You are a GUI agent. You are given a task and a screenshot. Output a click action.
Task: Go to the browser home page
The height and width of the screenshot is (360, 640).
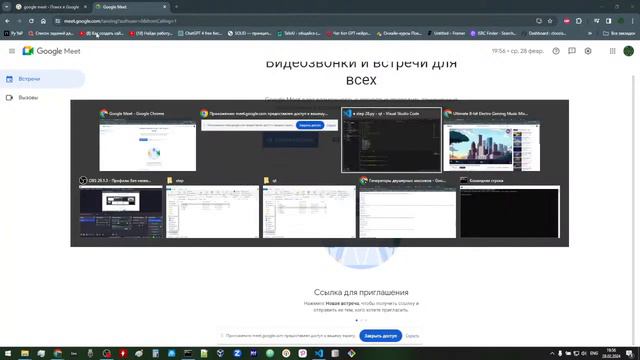(x=43, y=21)
